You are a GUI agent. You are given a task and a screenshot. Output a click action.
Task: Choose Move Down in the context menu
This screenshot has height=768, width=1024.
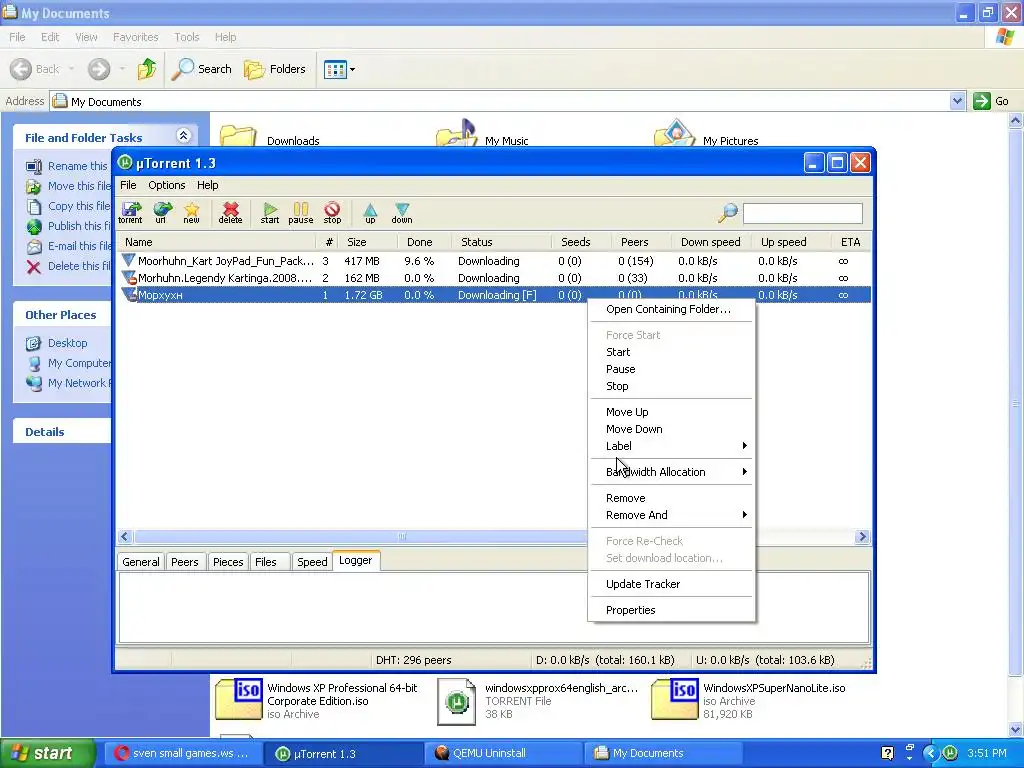(x=671, y=429)
